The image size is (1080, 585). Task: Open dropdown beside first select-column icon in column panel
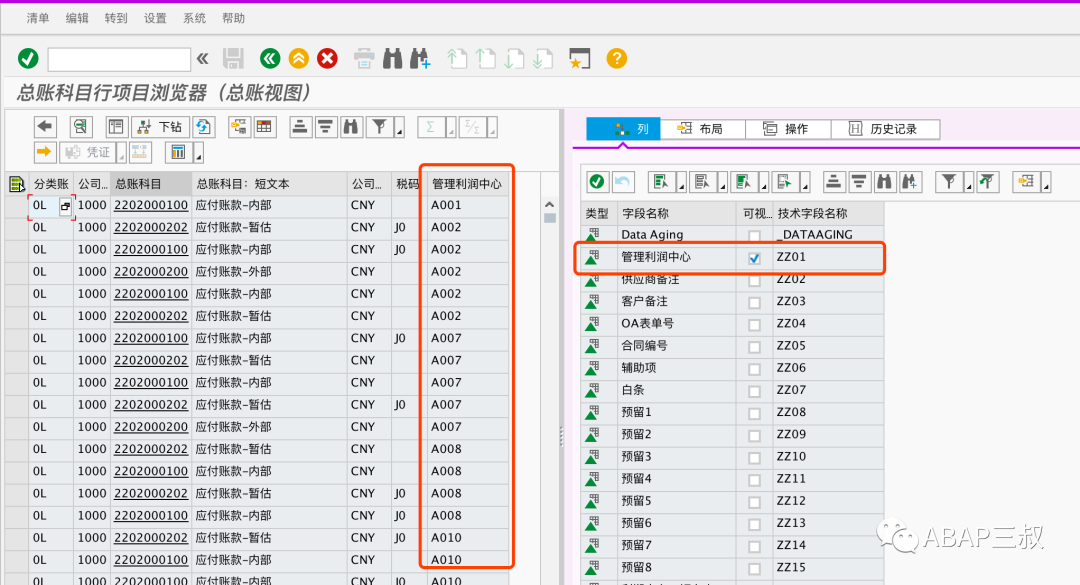point(681,183)
